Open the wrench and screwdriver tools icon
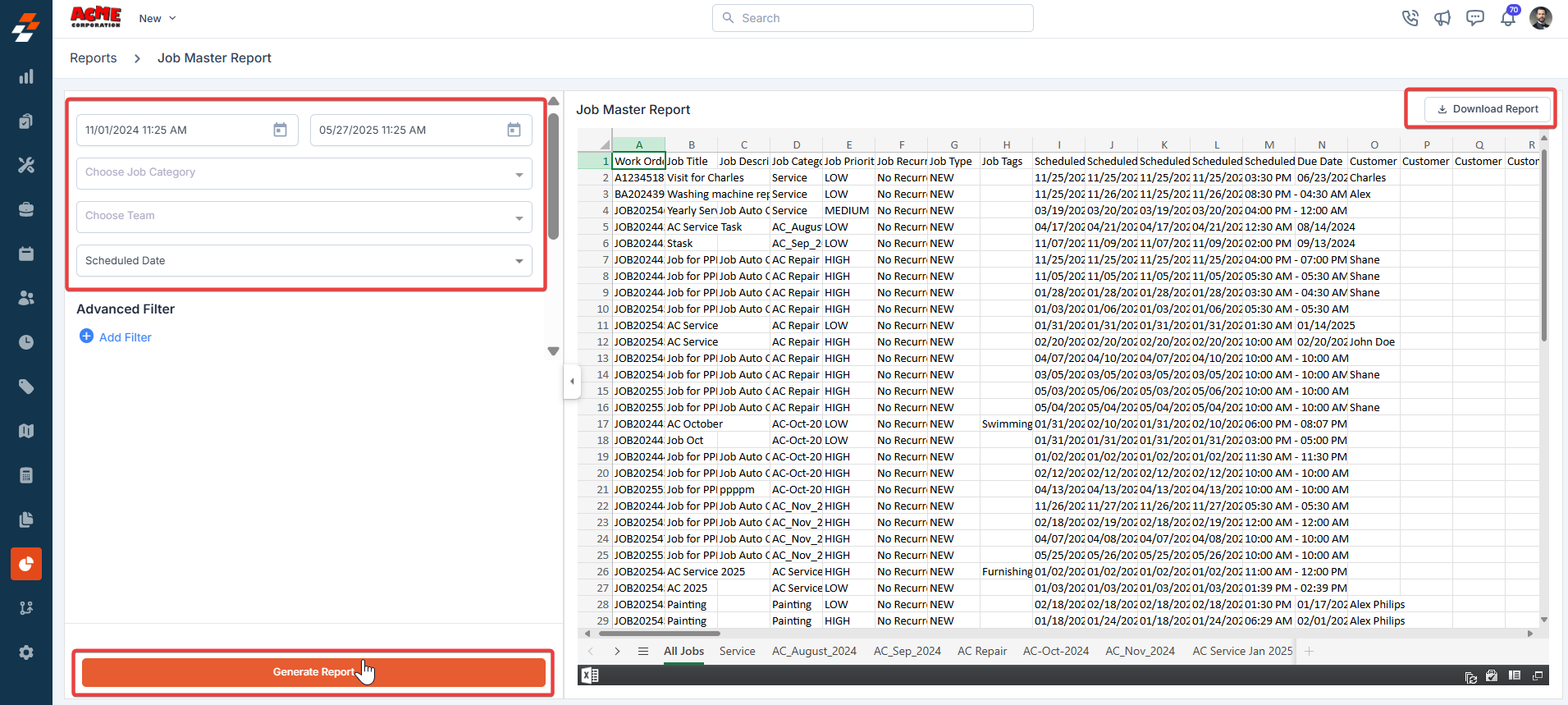This screenshot has width=1568, height=705. click(x=26, y=165)
